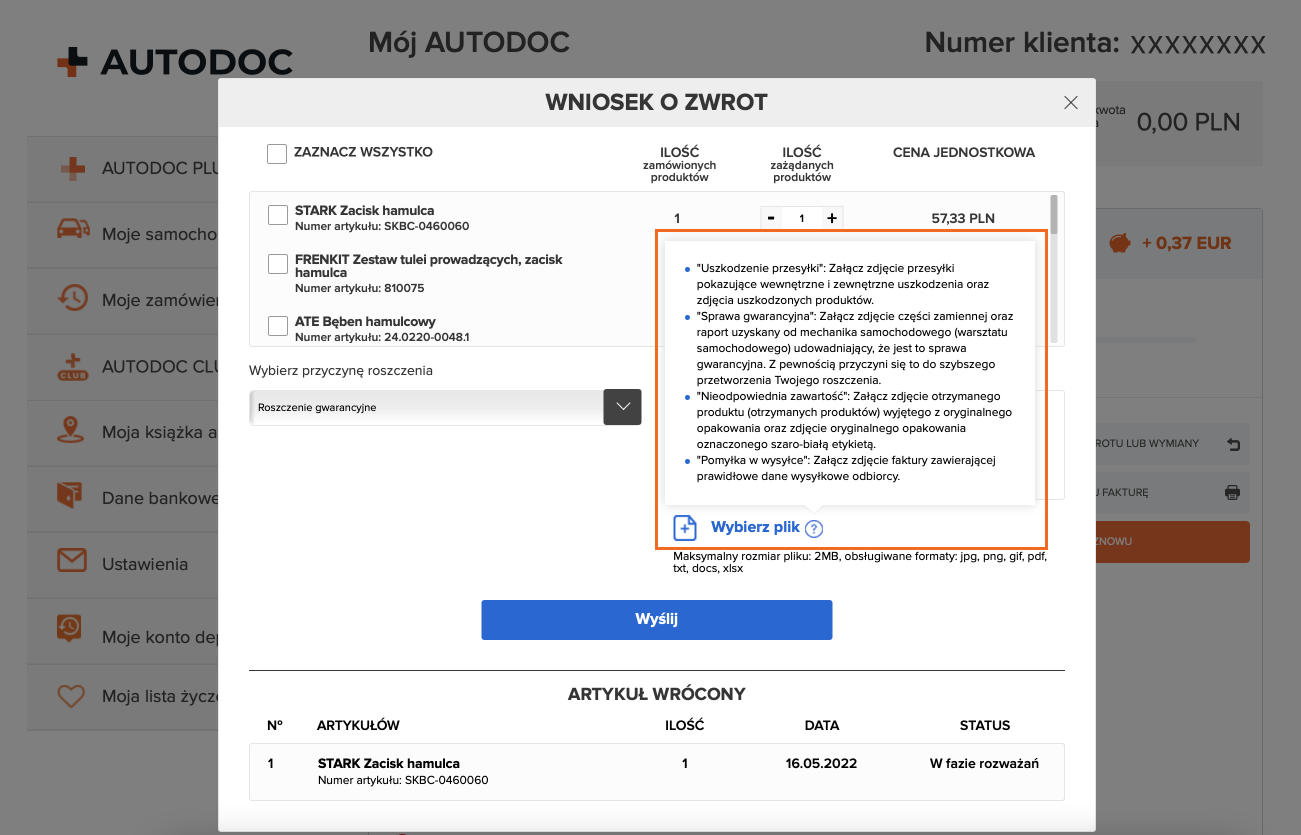Click the order history clock icon

click(72, 298)
